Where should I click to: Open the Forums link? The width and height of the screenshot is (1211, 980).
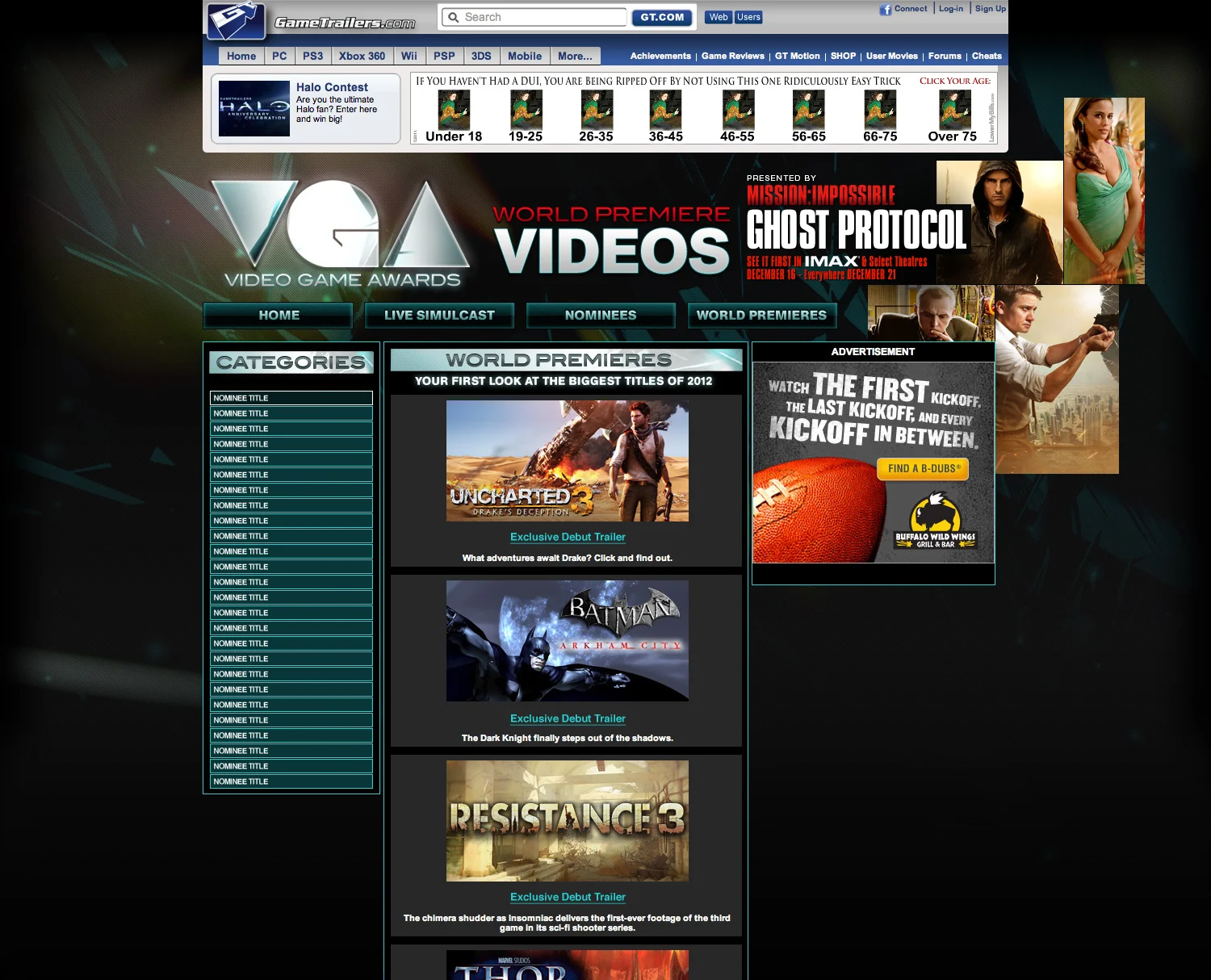(x=945, y=56)
